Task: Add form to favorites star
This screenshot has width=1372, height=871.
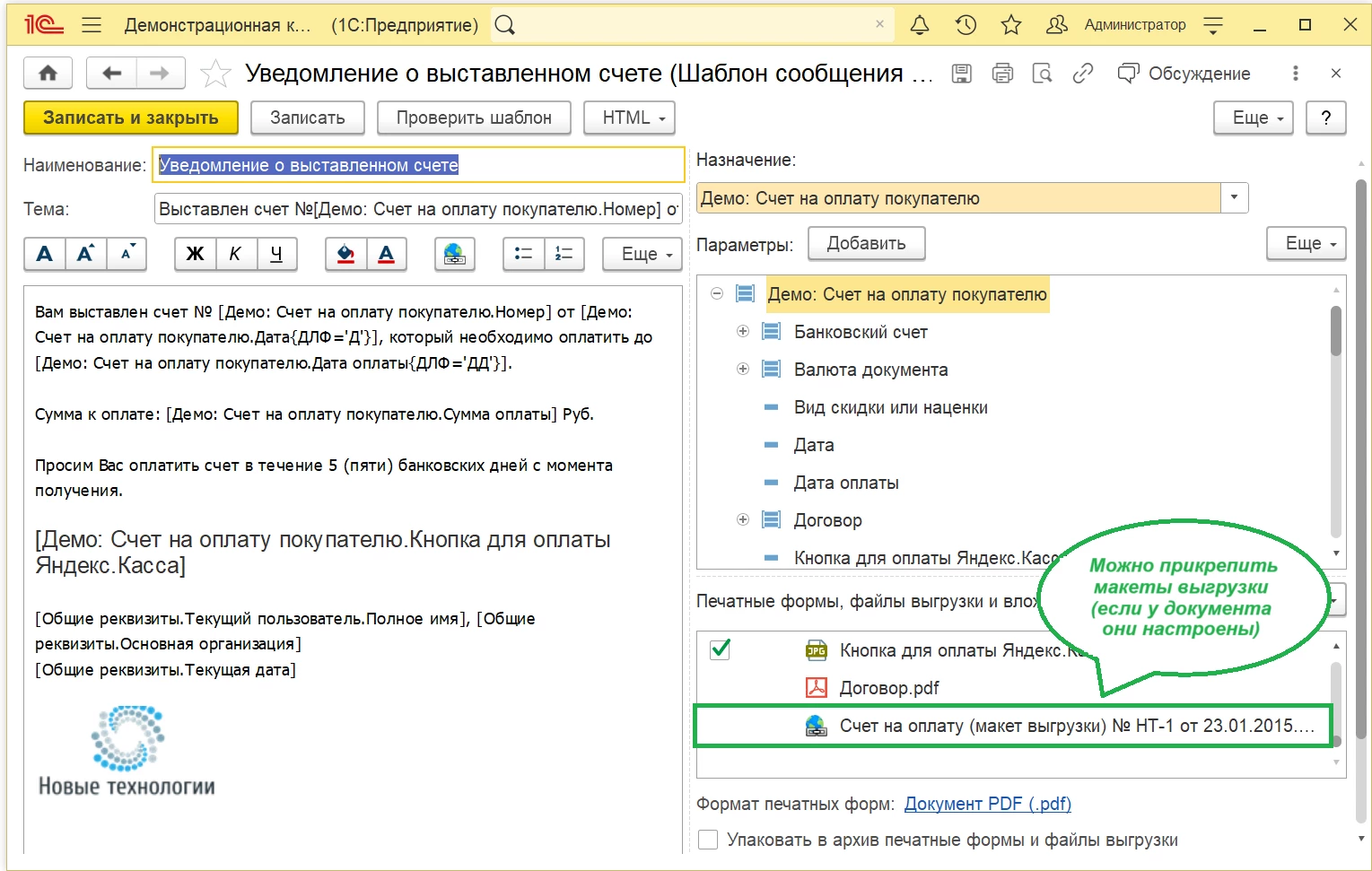Action: (x=215, y=74)
